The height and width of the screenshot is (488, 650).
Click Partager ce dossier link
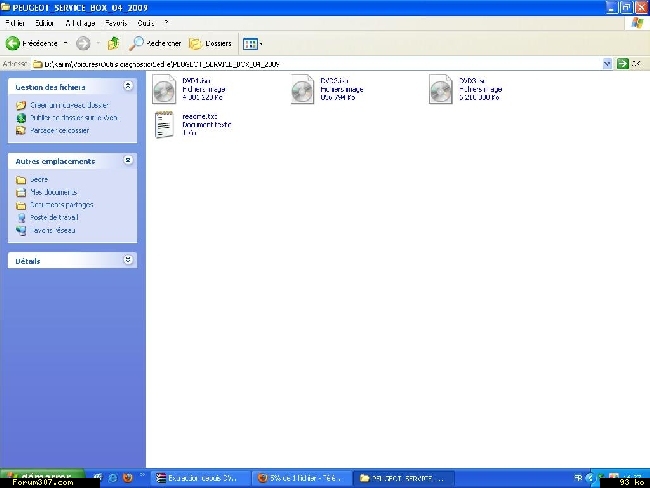click(60, 130)
